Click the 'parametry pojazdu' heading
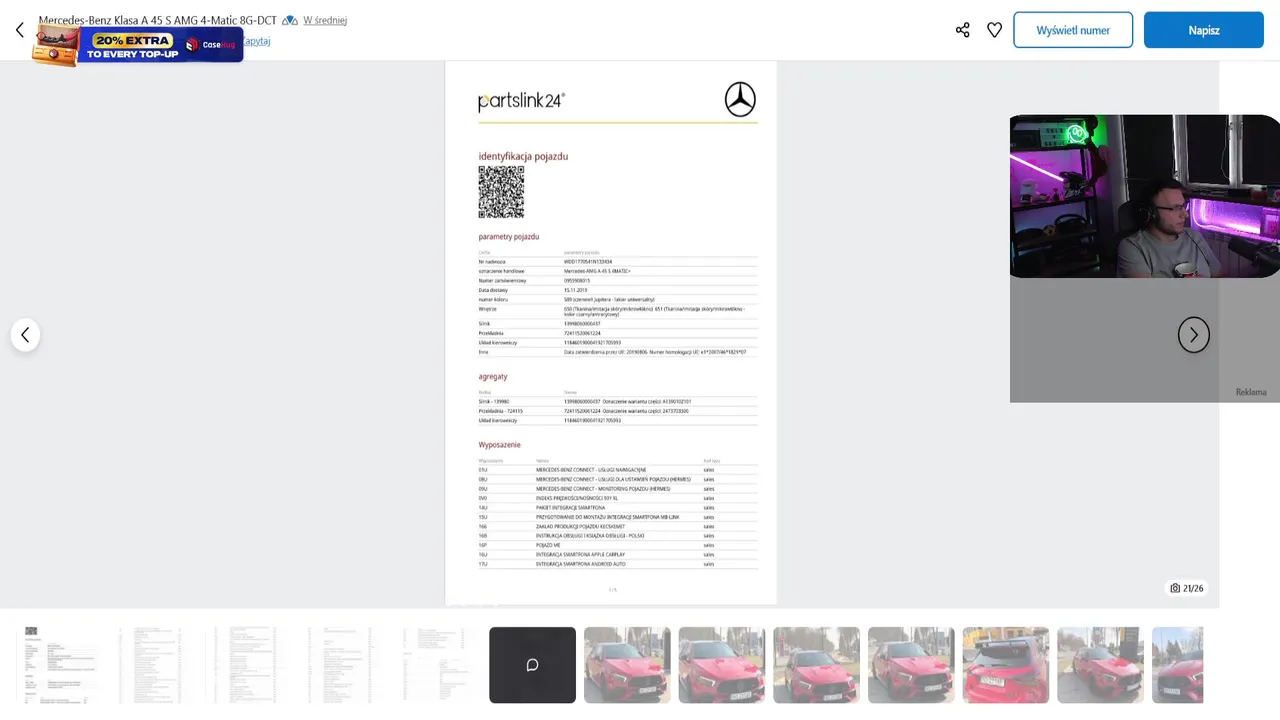1280x720 pixels. [509, 237]
